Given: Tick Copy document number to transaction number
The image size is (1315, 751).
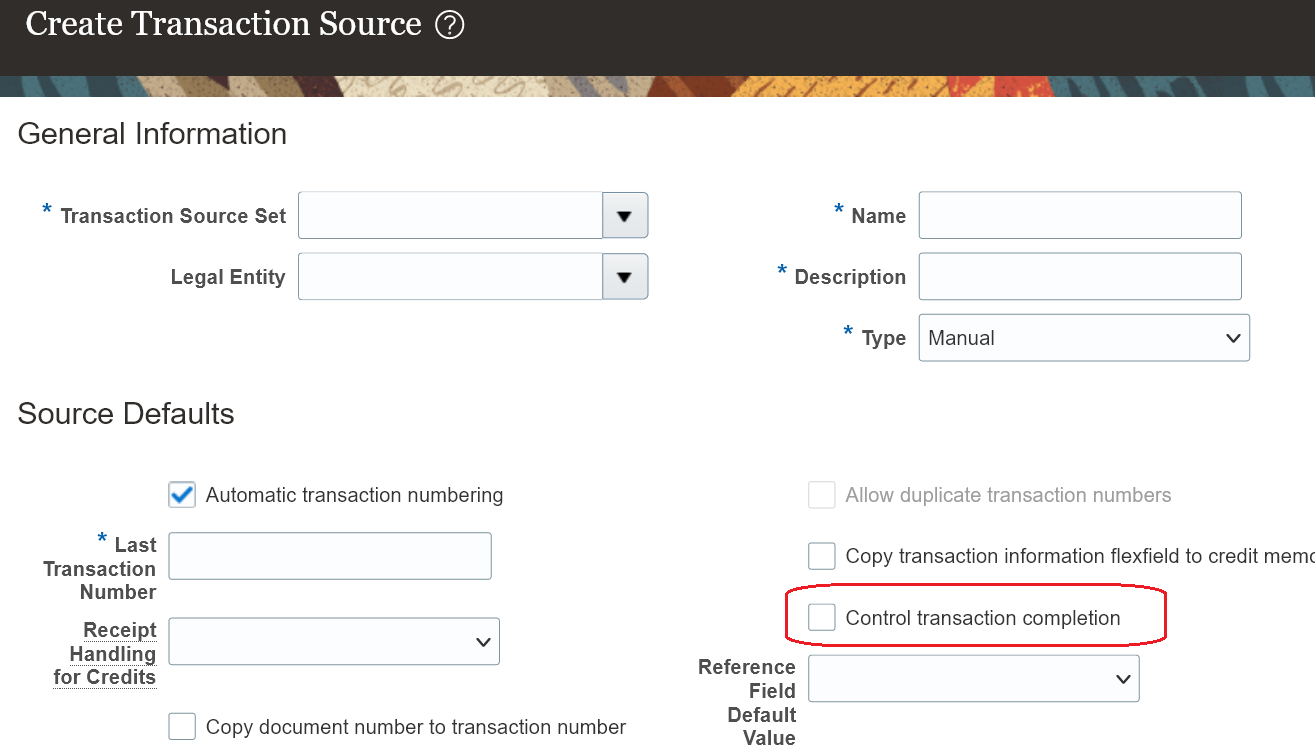Looking at the screenshot, I should tap(182, 727).
